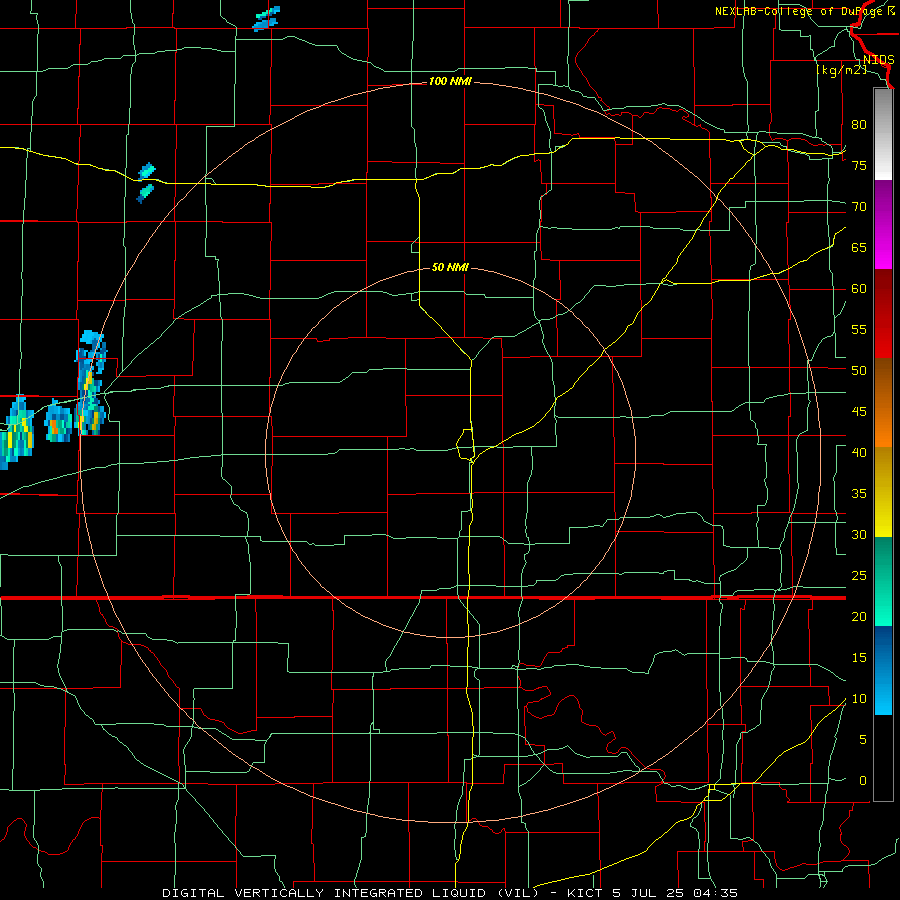Select the brown-orange segment of VIL scale
Viewport: 900px width, 900px height.
(x=883, y=402)
